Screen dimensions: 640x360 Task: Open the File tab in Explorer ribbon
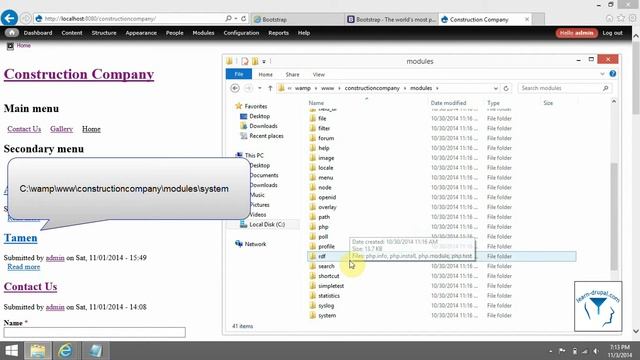click(239, 74)
